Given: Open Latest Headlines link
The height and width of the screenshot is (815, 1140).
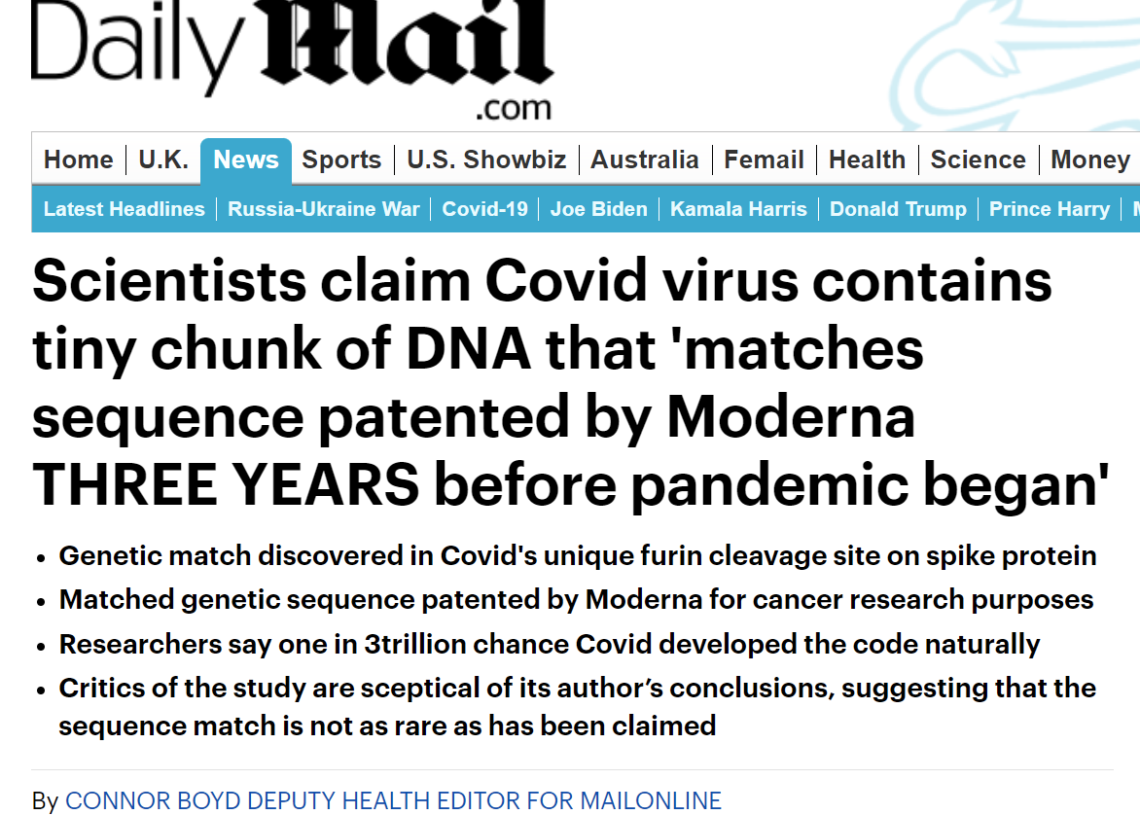Looking at the screenshot, I should click(x=124, y=209).
